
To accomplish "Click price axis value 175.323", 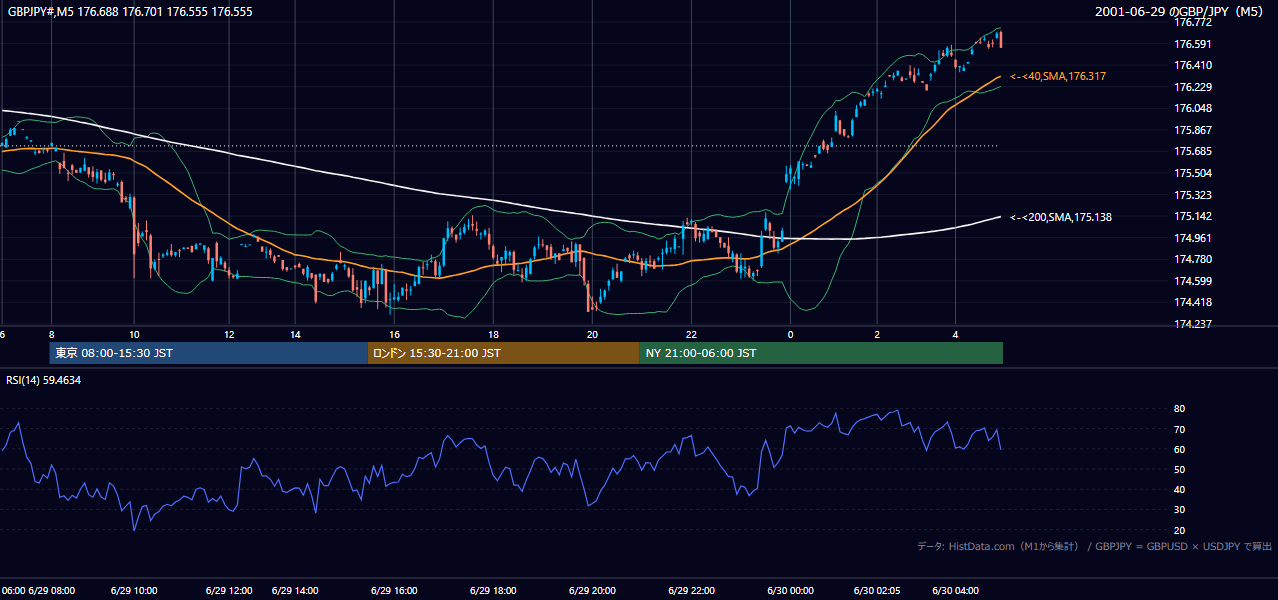I will pyautogui.click(x=1193, y=195).
